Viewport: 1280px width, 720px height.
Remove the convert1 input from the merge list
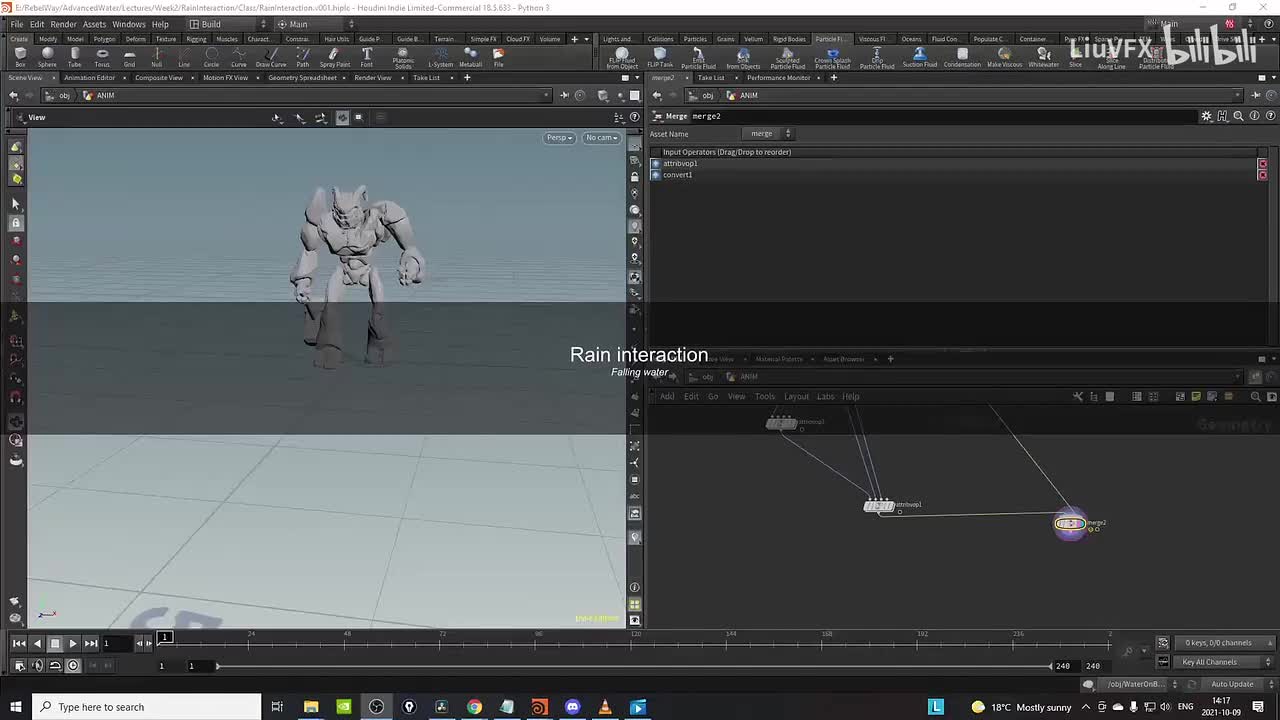tap(1262, 175)
